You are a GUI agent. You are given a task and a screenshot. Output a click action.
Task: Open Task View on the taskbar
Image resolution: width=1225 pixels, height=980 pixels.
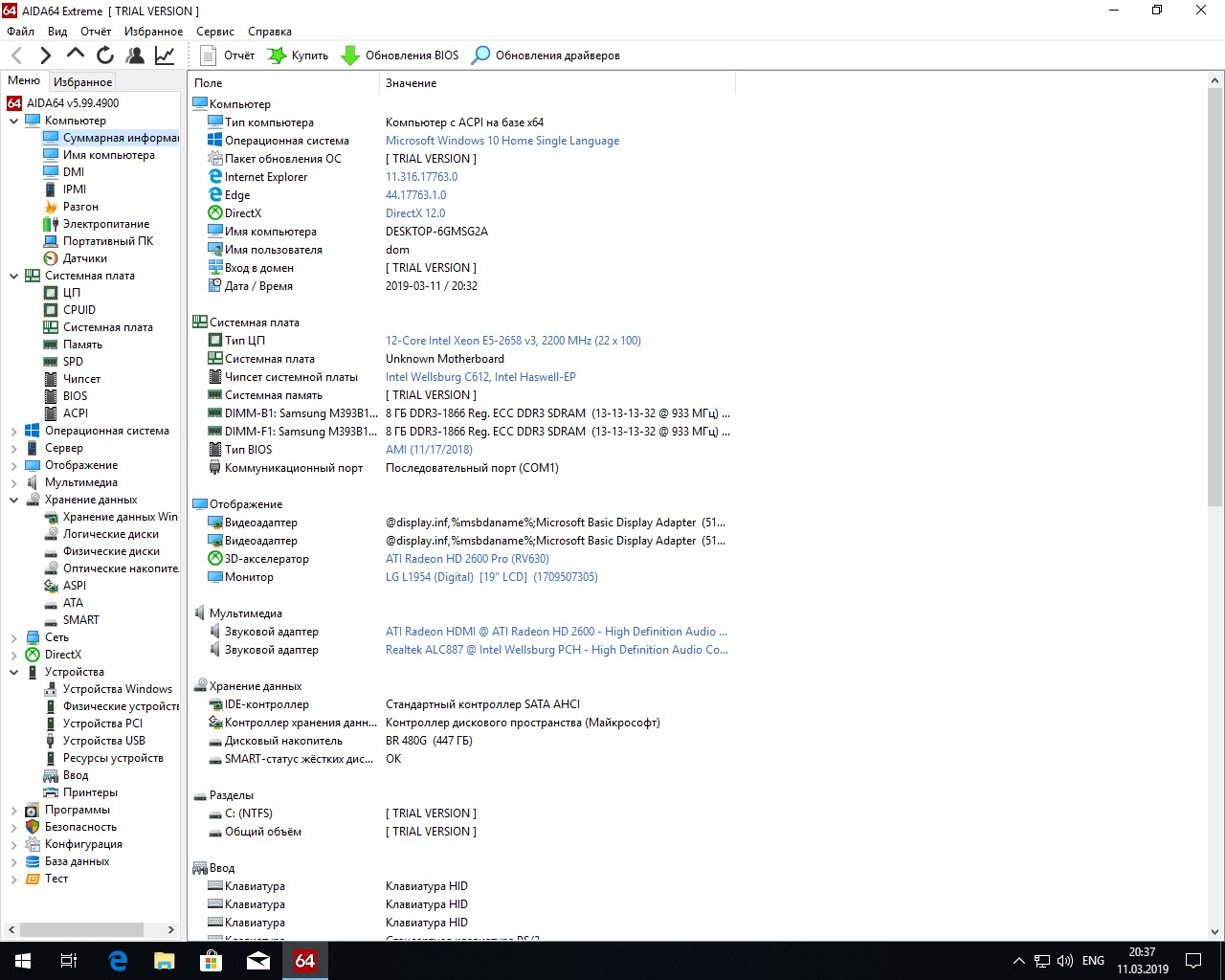[x=69, y=961]
